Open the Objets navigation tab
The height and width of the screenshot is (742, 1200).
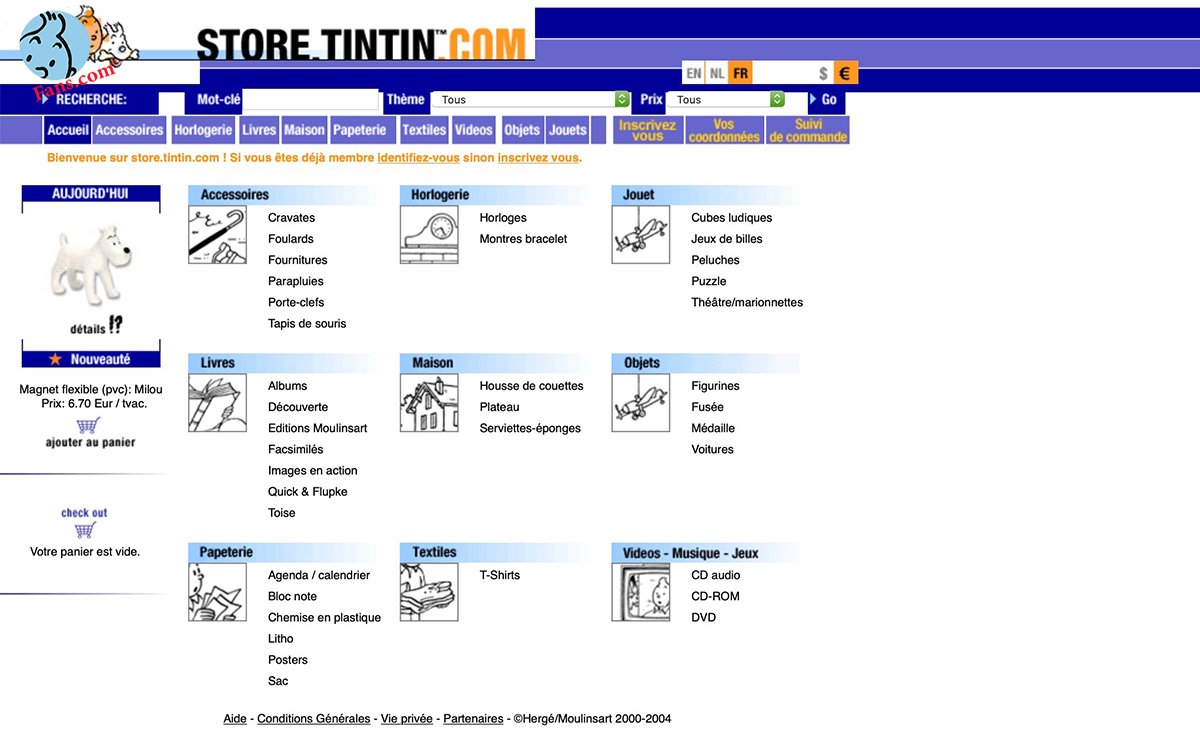522,130
